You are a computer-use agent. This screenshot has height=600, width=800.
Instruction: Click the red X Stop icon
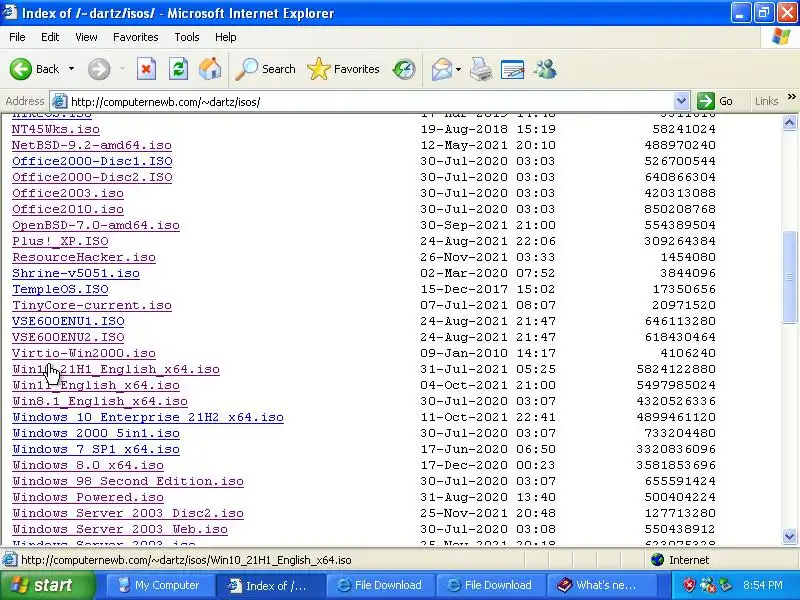(x=146, y=69)
